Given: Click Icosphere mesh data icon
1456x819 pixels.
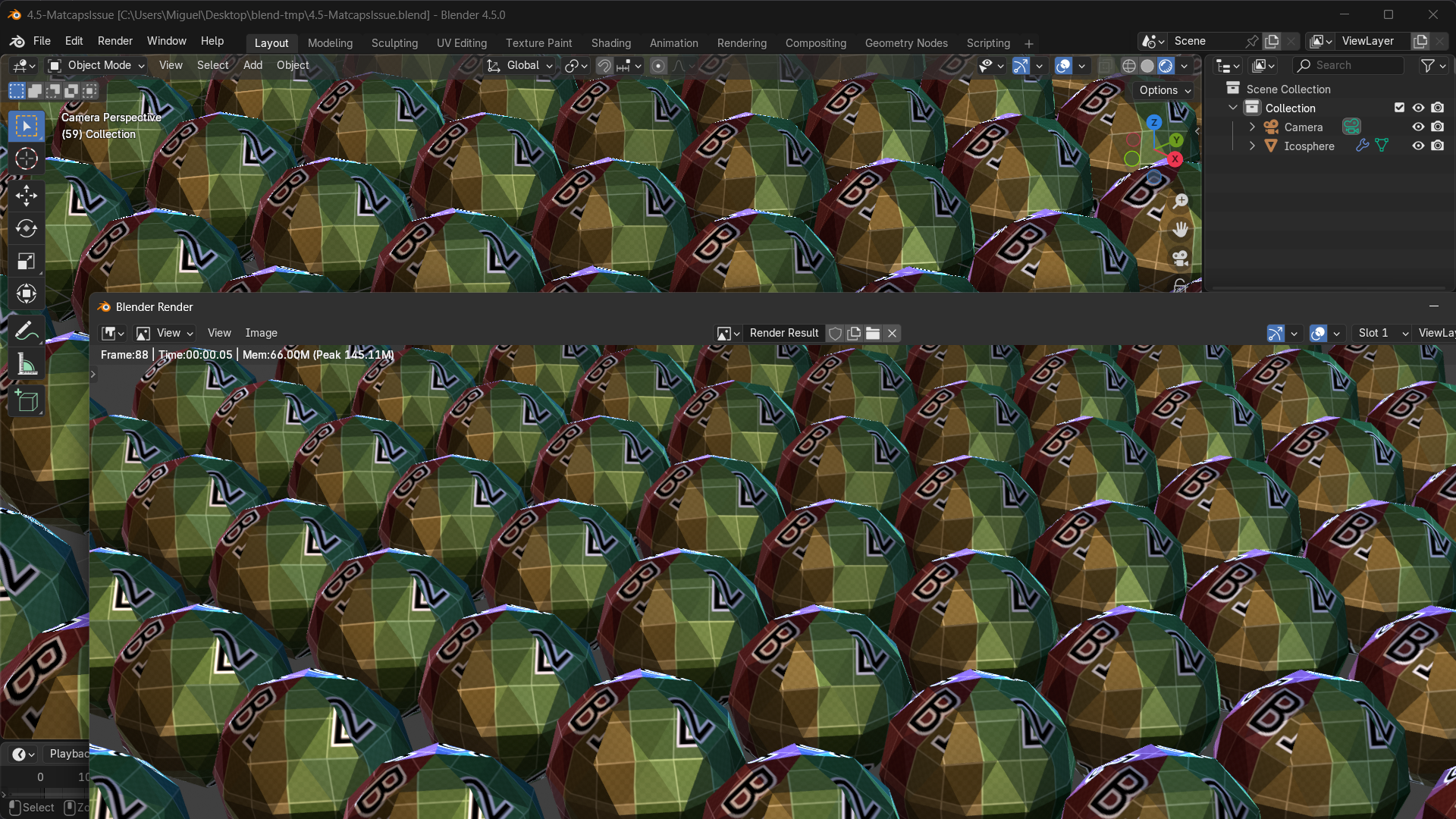Looking at the screenshot, I should pyautogui.click(x=1381, y=146).
